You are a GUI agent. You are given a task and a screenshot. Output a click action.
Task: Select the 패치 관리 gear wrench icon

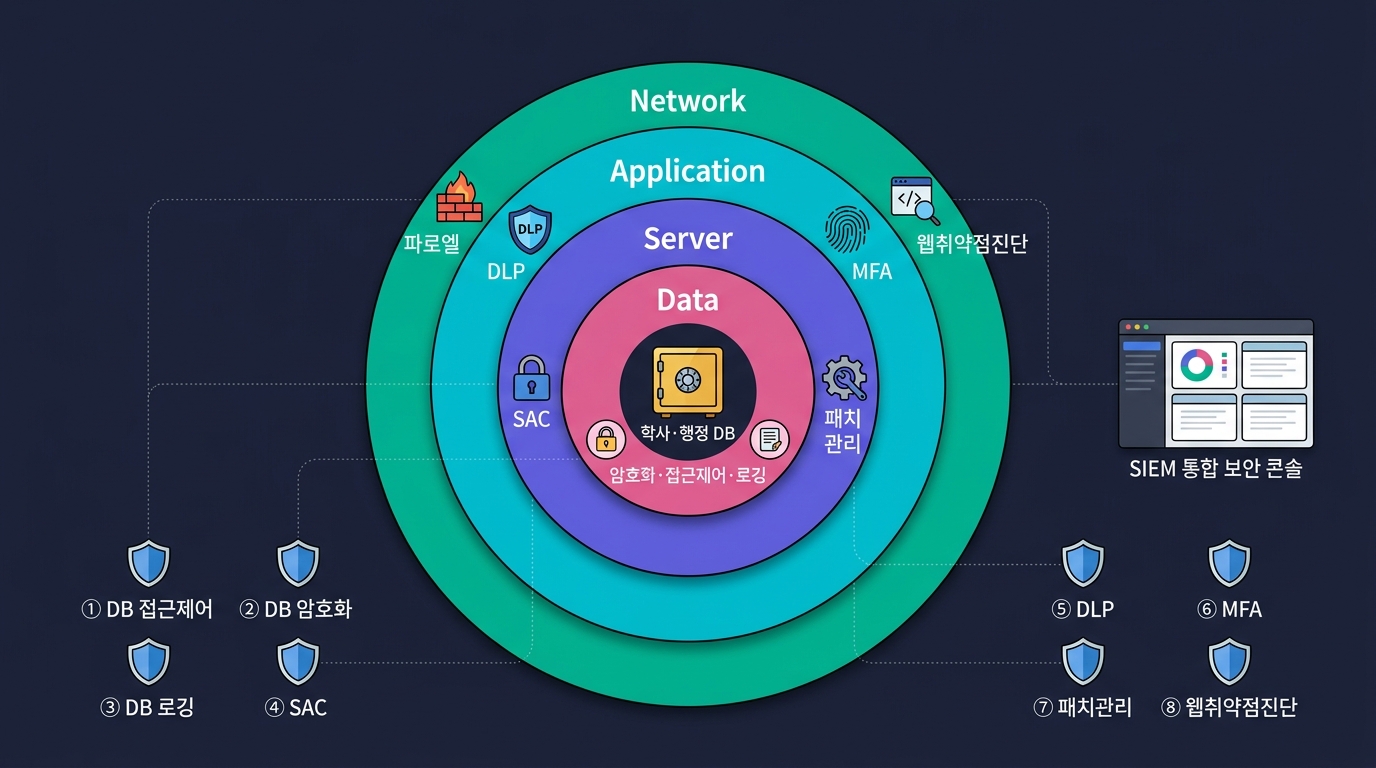pos(844,380)
